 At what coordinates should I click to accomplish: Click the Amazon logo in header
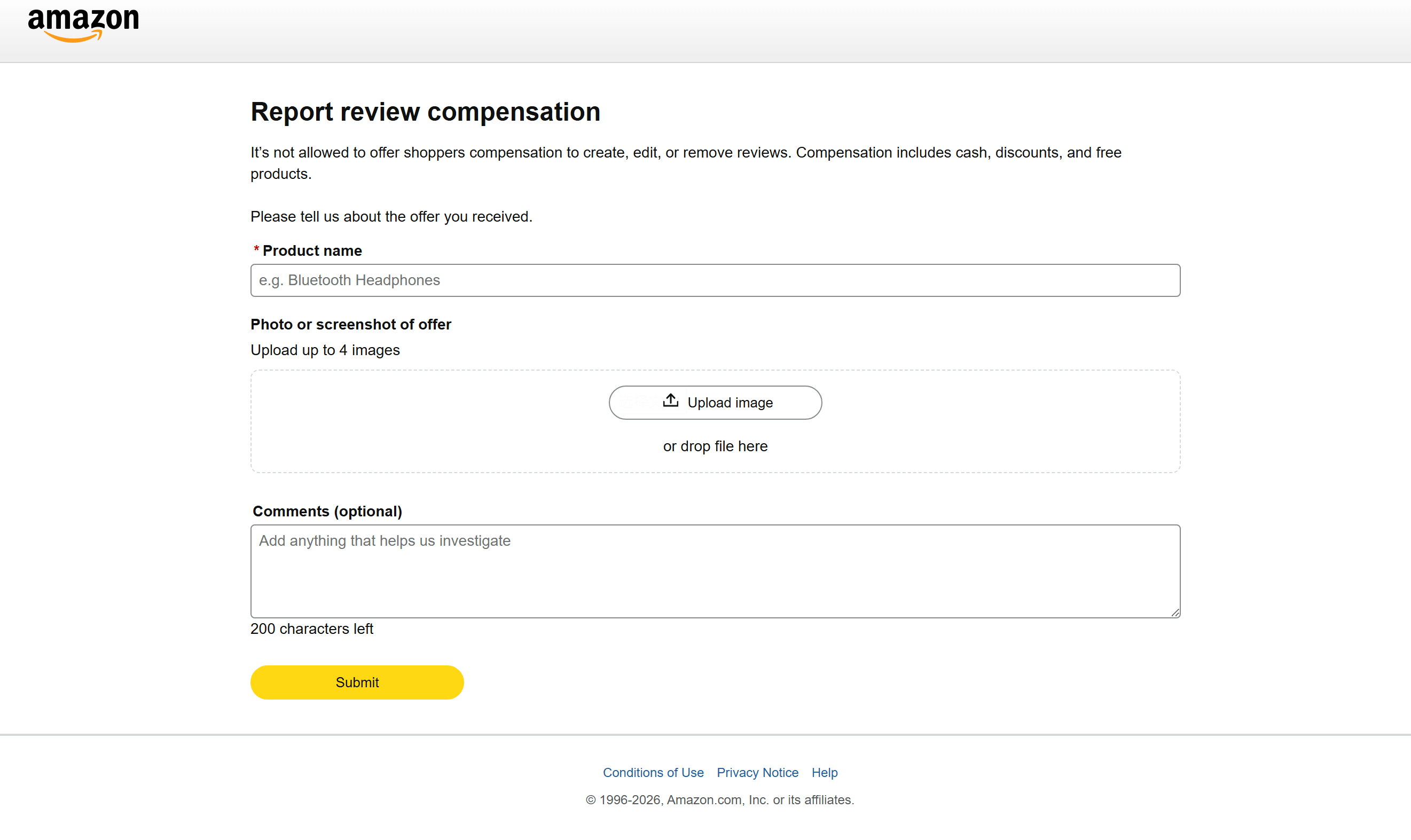coord(83,25)
